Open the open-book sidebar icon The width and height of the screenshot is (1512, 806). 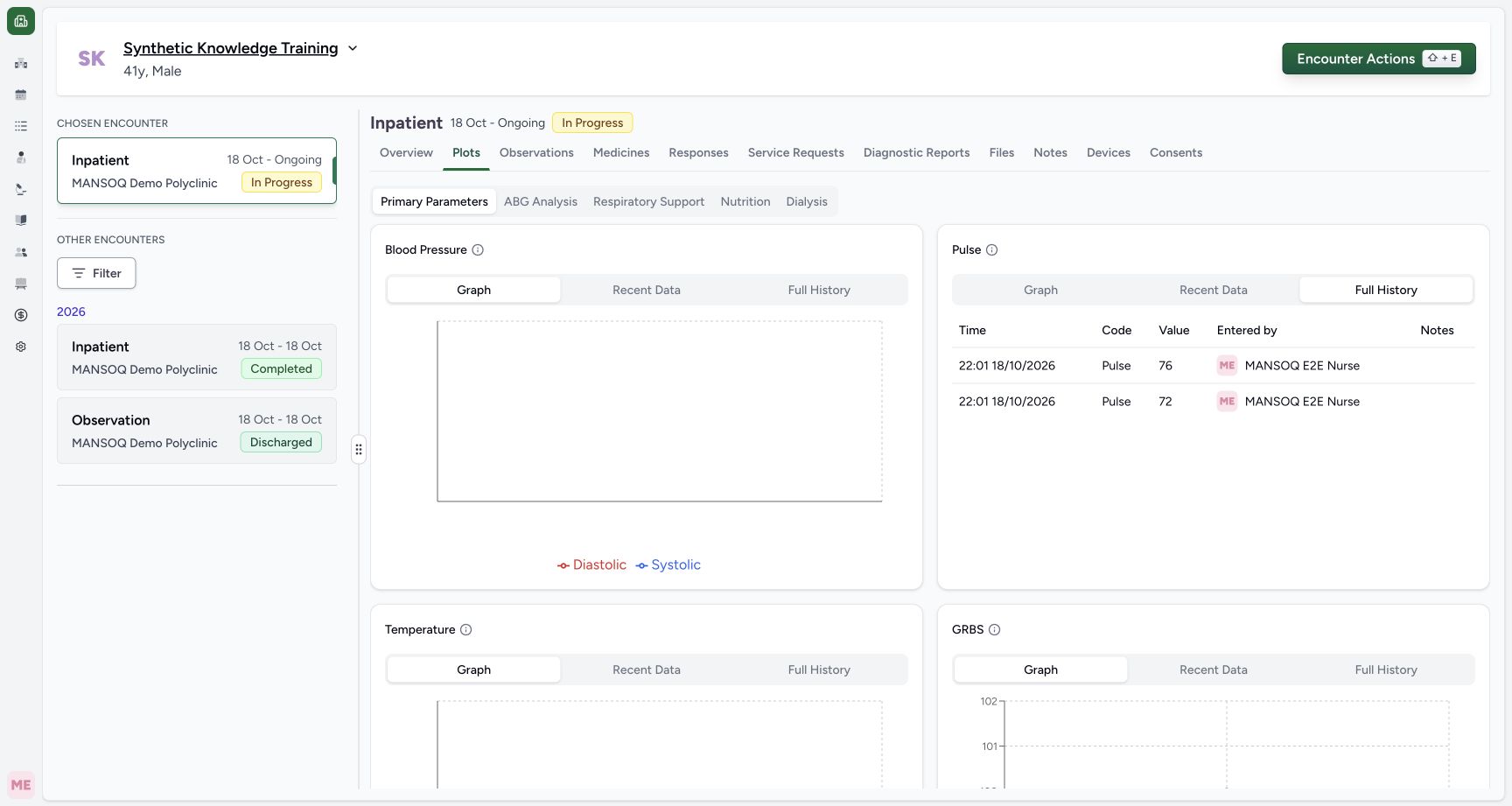[x=21, y=221]
